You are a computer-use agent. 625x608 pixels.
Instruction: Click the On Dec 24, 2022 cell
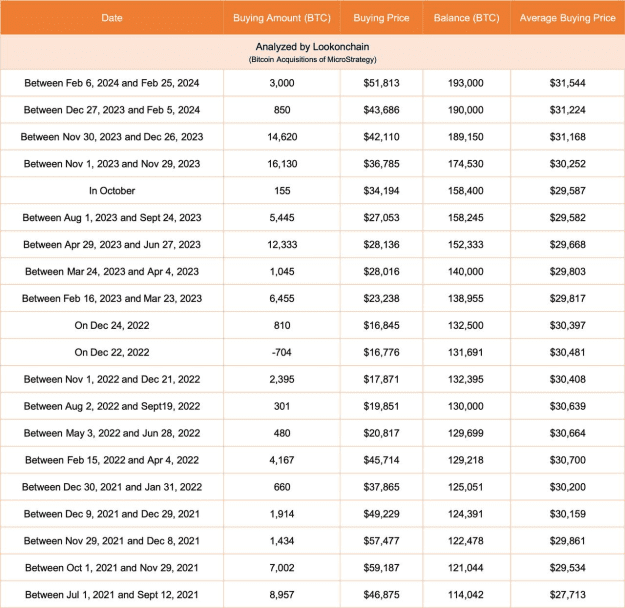point(112,325)
